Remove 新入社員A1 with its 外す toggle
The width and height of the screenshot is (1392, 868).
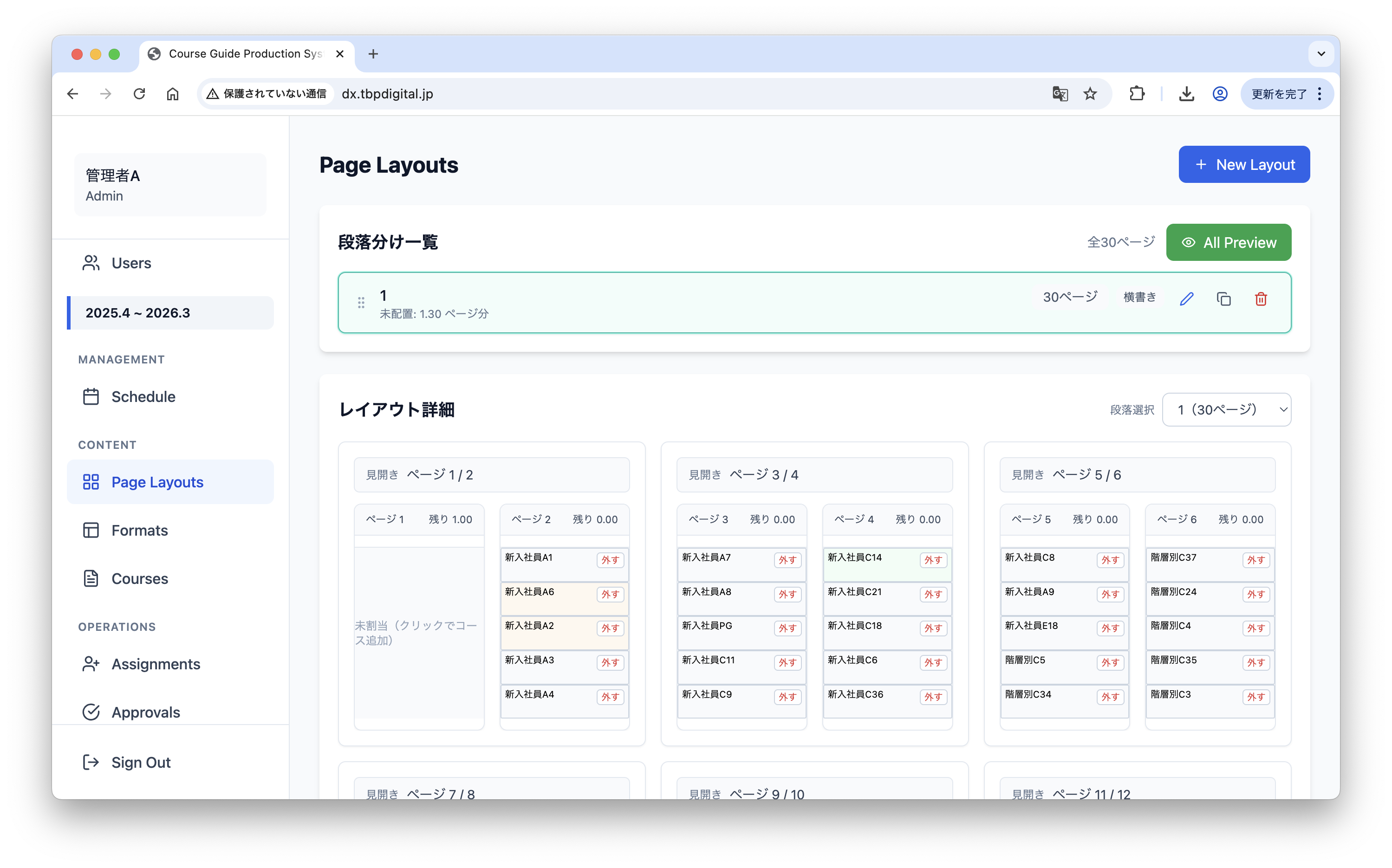click(611, 560)
